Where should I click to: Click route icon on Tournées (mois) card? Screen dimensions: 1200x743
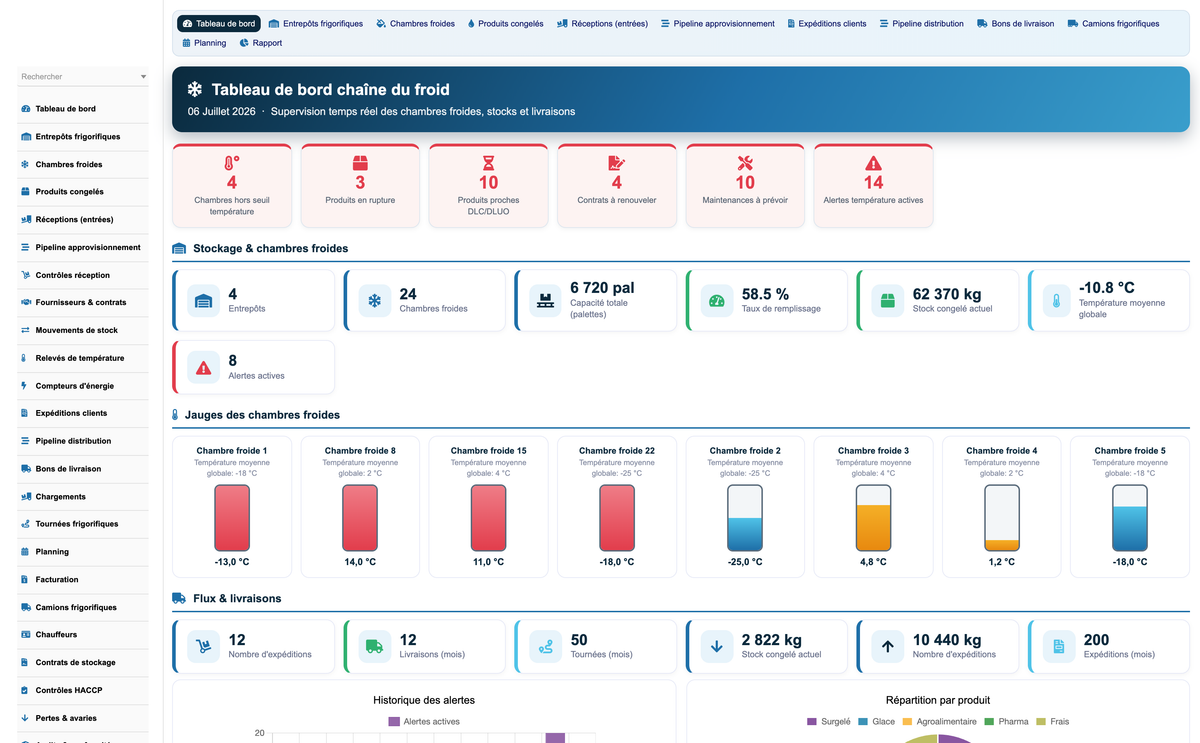tap(546, 647)
